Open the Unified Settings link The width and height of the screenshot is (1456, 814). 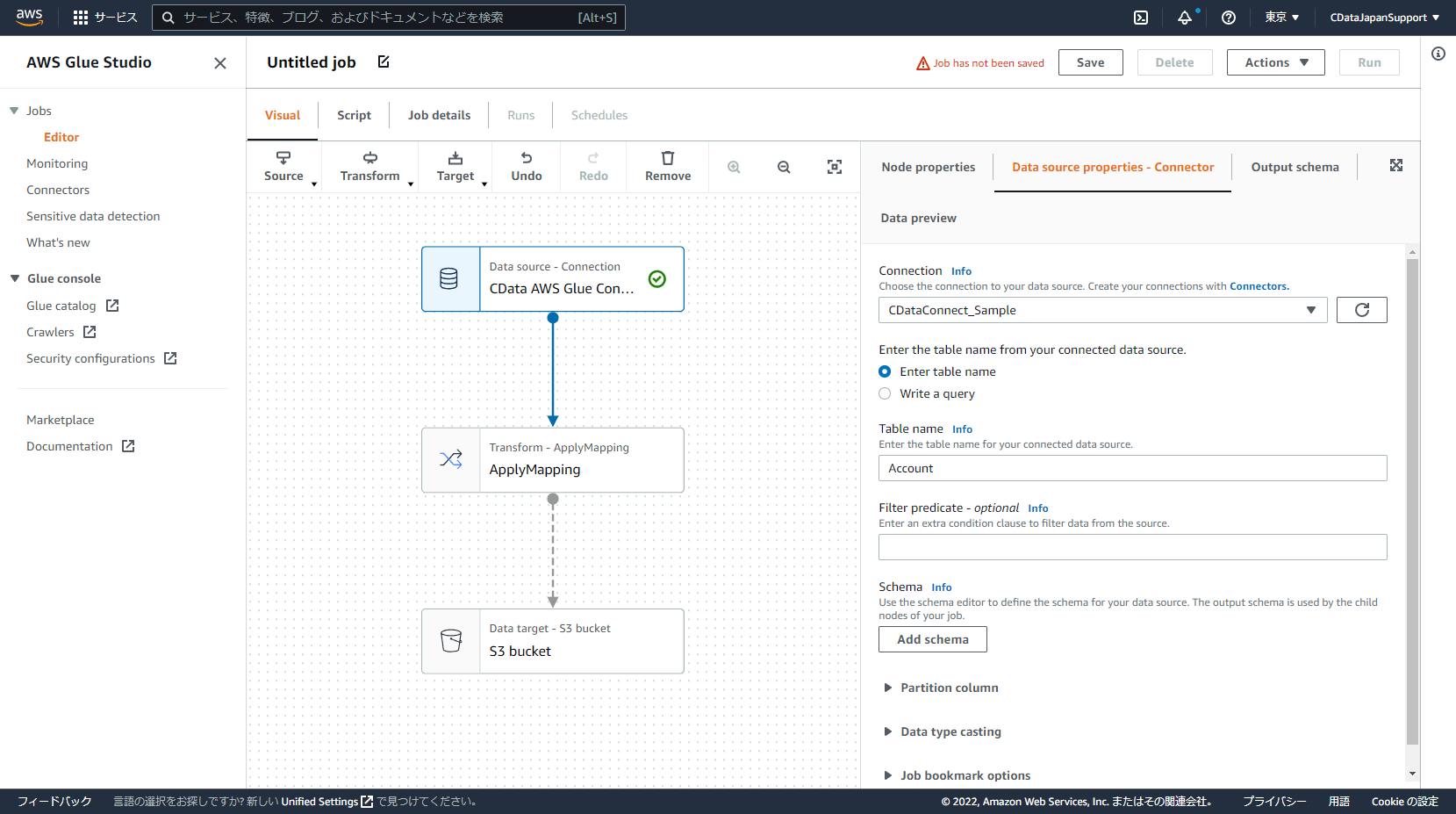[326, 802]
